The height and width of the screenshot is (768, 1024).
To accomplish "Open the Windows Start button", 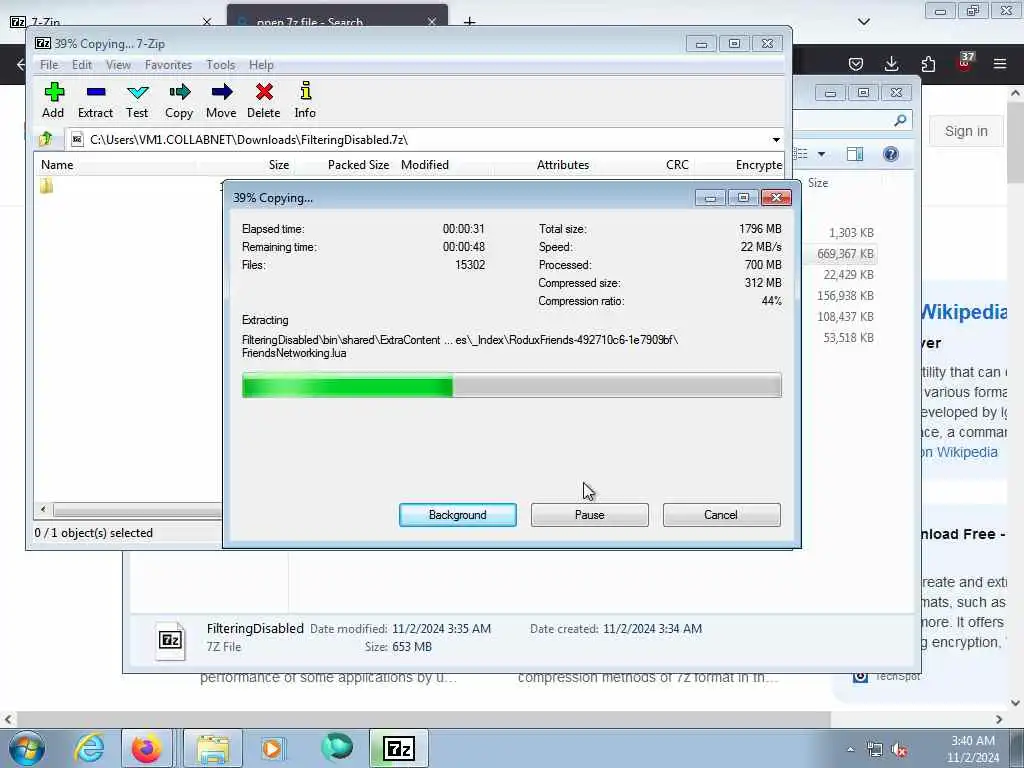I will pos(26,748).
